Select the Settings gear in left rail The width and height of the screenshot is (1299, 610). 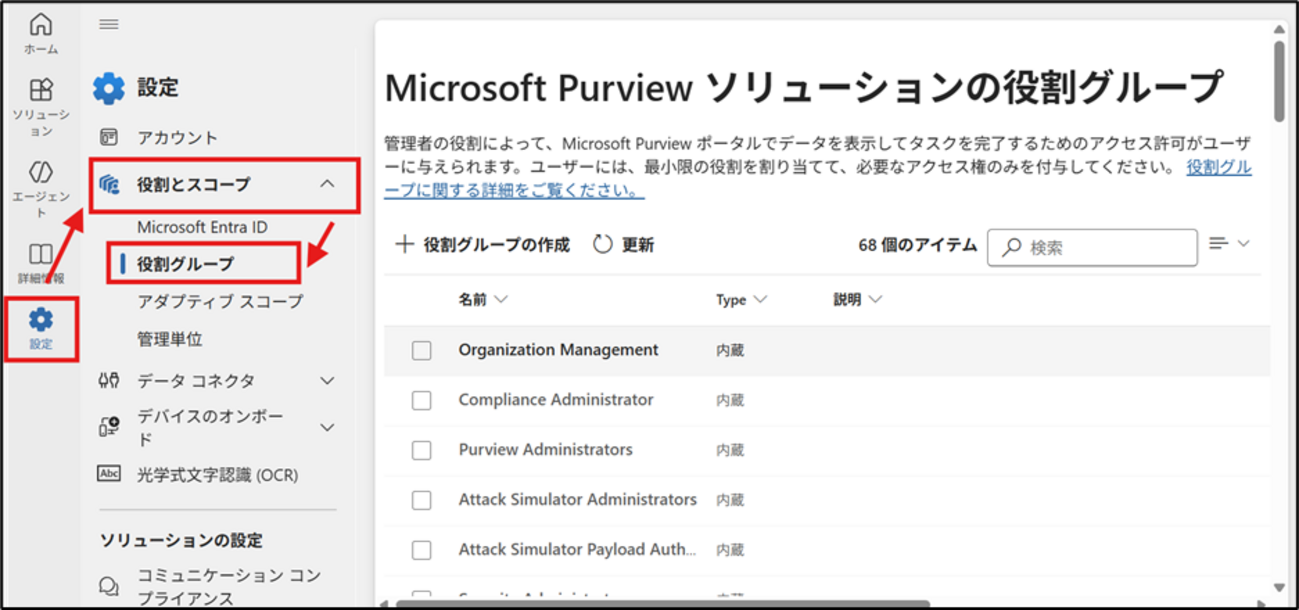[41, 320]
